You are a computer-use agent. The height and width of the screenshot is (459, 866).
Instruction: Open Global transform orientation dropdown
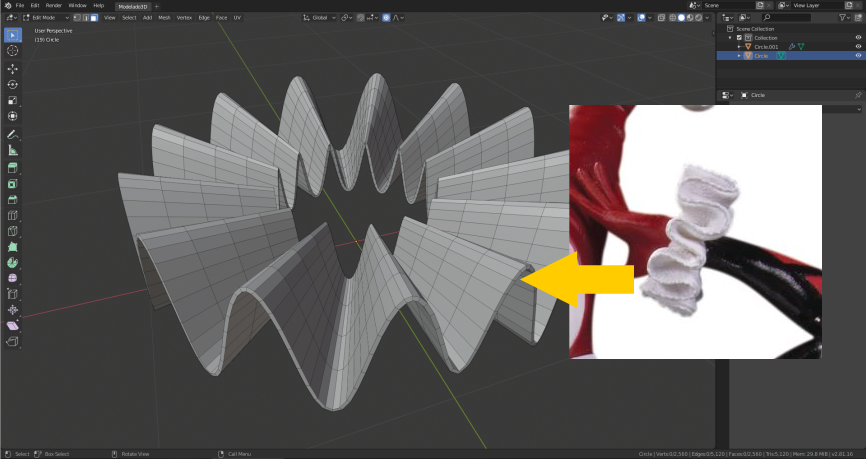319,18
